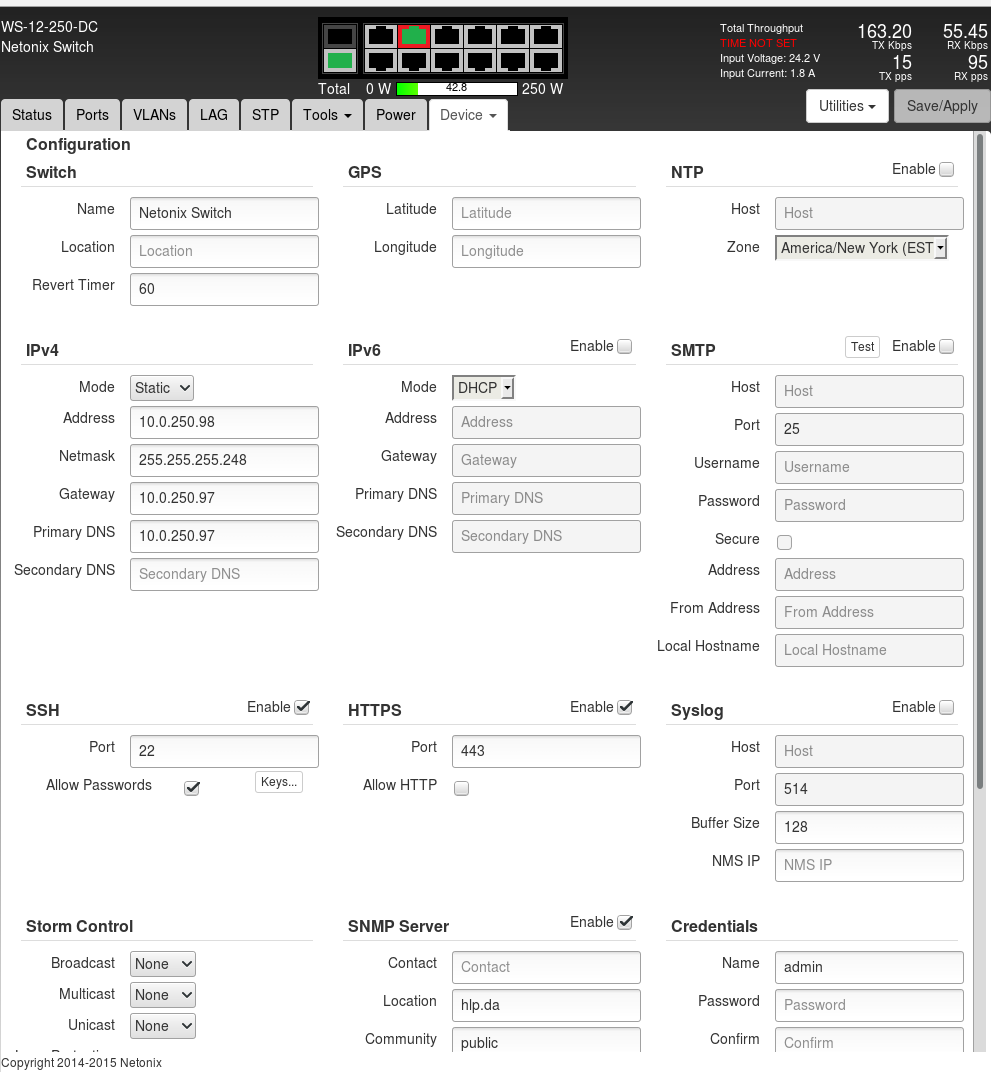
Task: Select the top-right Ethernet port icon
Action: coord(545,36)
